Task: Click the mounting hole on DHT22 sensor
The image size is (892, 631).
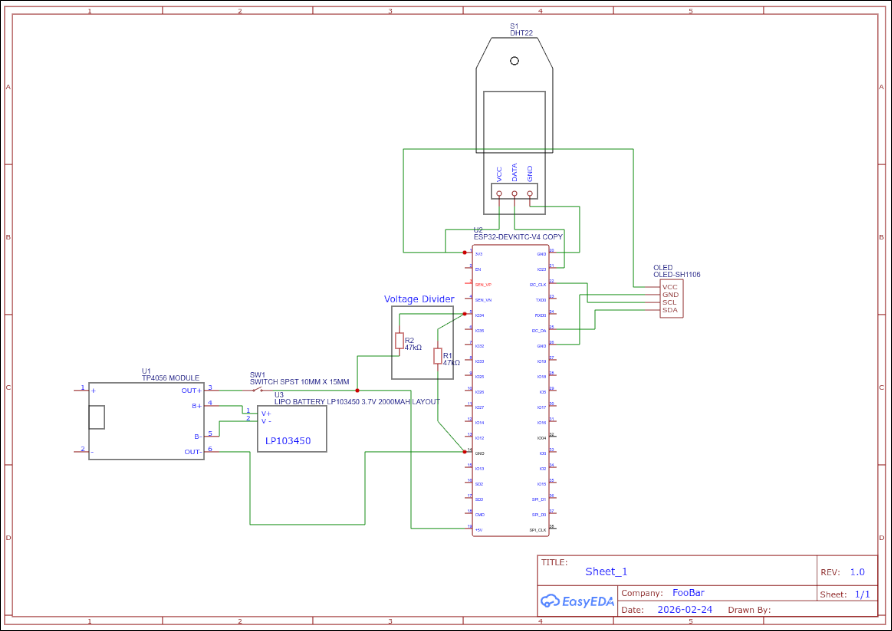Action: [514, 60]
